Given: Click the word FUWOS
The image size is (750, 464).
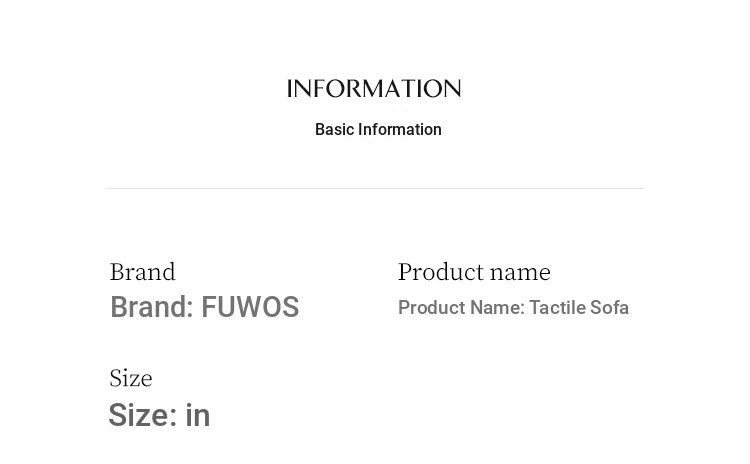Looking at the screenshot, I should (250, 307).
